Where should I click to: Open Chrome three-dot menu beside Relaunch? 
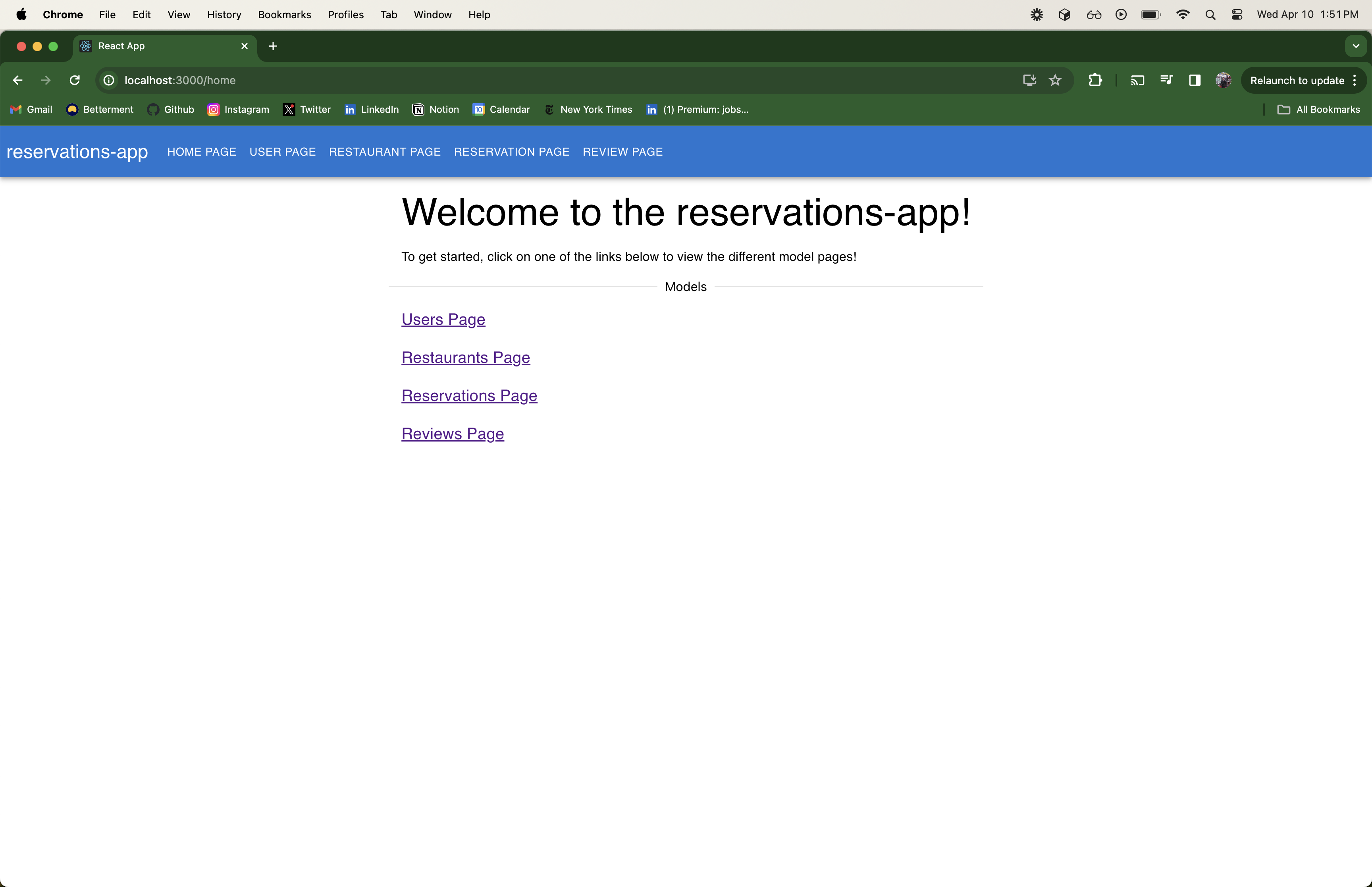tap(1355, 80)
